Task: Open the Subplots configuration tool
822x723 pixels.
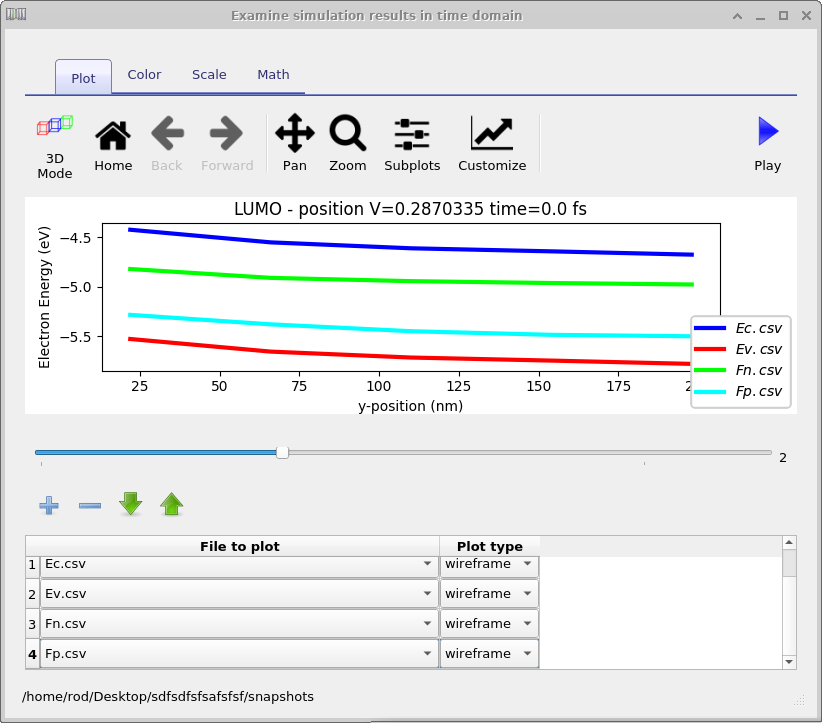Action: (x=412, y=145)
